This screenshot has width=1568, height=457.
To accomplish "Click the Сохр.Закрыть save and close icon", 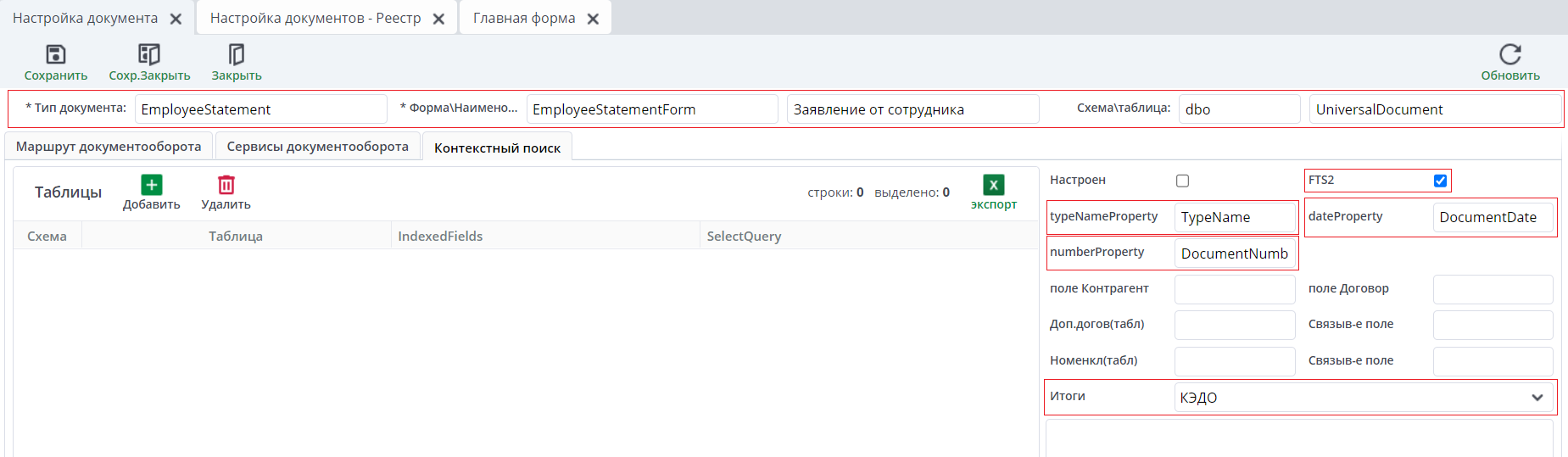I will click(149, 55).
